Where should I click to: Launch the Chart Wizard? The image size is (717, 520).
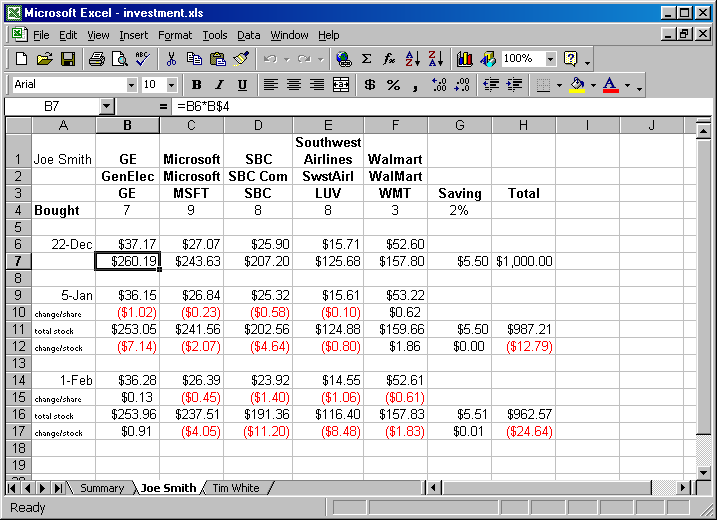(465, 59)
